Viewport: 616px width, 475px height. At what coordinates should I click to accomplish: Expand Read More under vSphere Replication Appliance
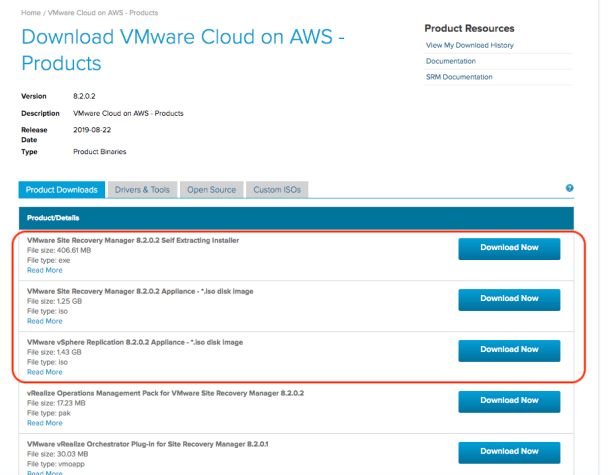tap(44, 372)
